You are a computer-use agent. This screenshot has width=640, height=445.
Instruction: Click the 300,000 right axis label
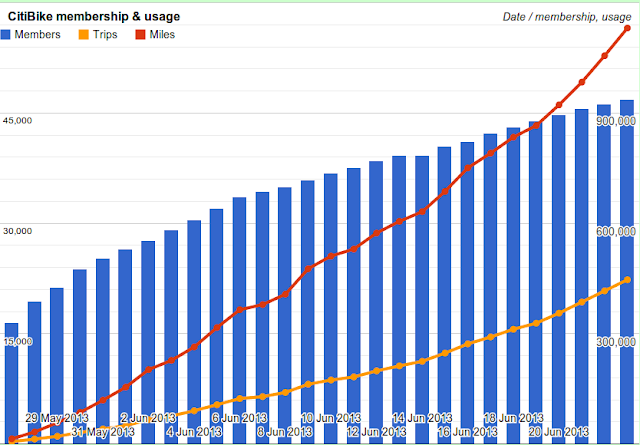(x=616, y=342)
